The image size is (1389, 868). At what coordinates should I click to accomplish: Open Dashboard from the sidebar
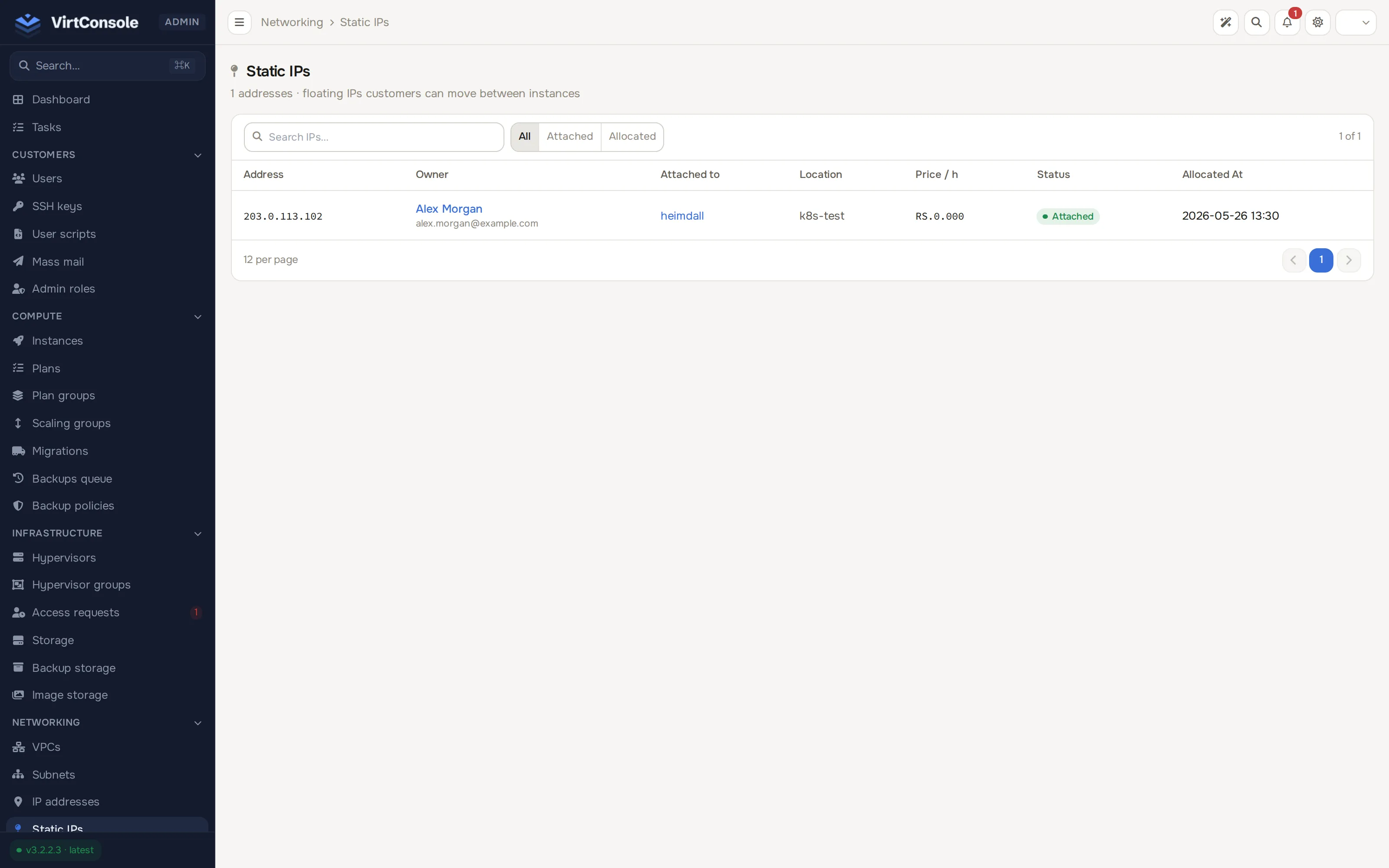107,99
